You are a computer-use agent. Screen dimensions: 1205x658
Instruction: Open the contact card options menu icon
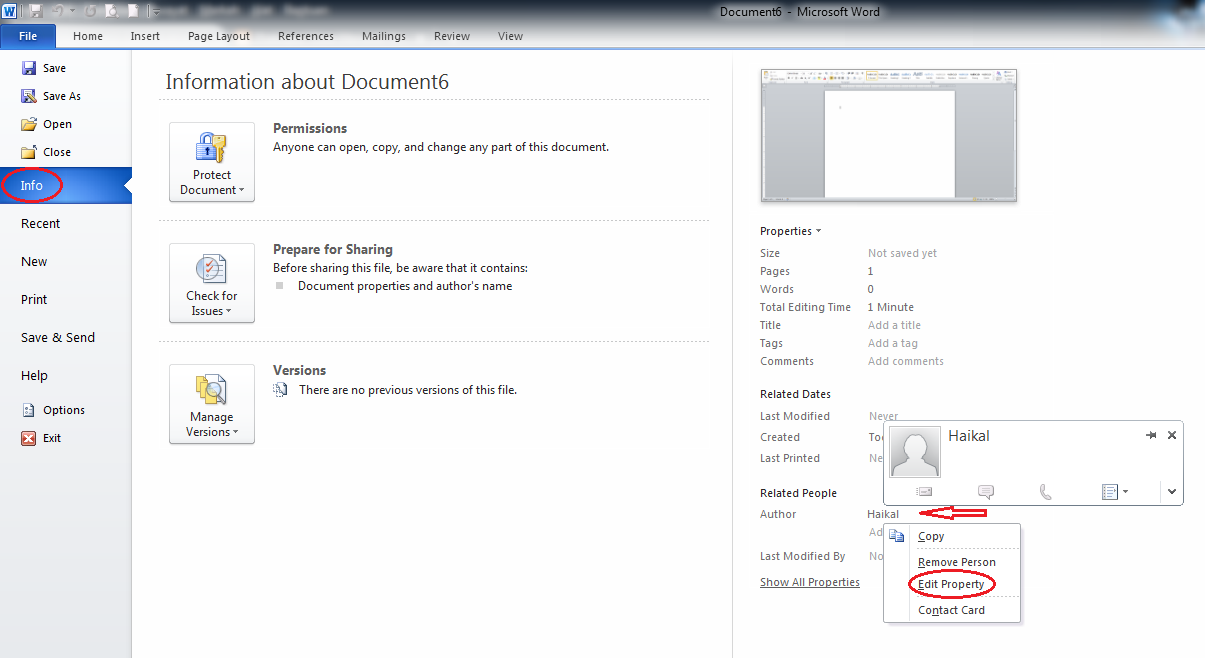[x=1114, y=492]
